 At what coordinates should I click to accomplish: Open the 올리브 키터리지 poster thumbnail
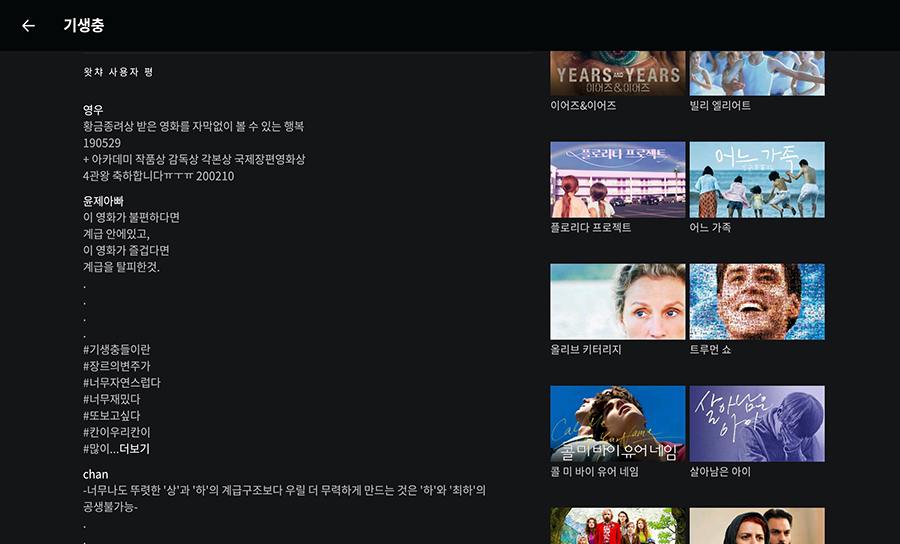(618, 301)
